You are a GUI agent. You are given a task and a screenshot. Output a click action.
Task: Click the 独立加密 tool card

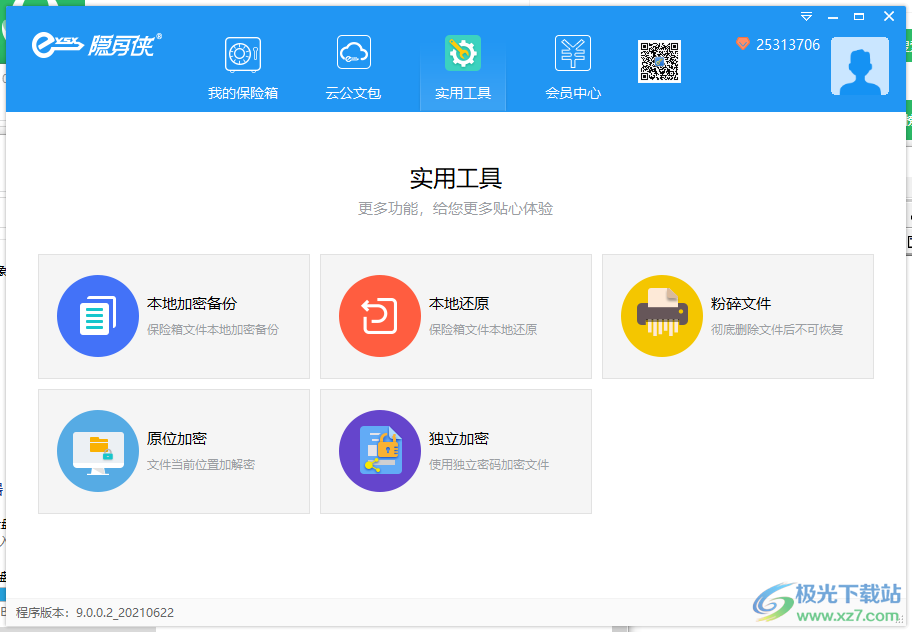coord(456,451)
